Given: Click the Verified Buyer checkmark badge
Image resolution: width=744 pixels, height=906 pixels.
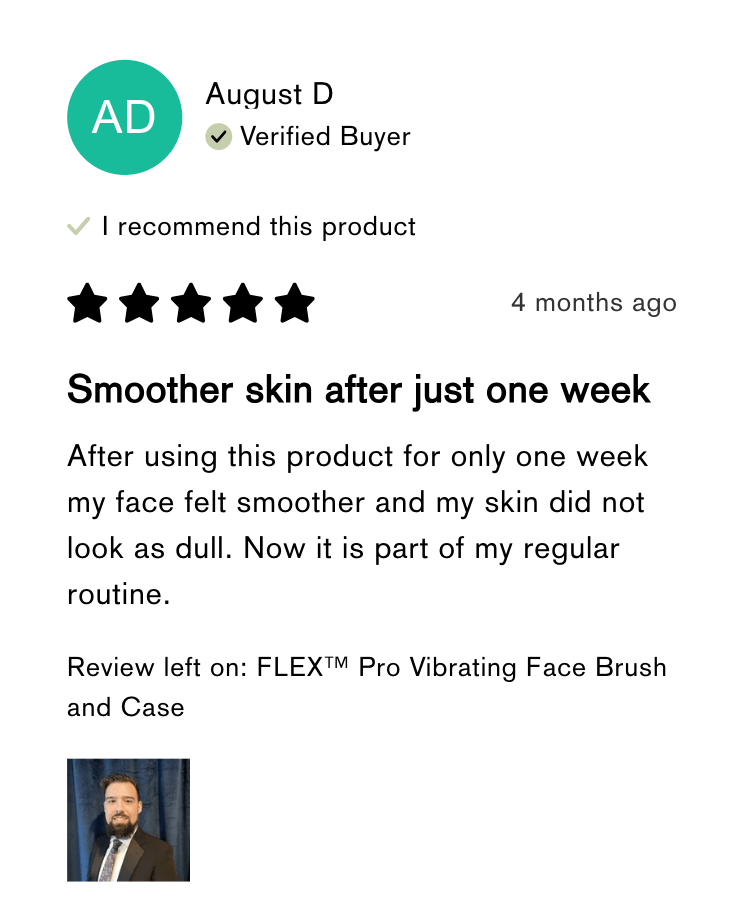Looking at the screenshot, I should [x=218, y=136].
